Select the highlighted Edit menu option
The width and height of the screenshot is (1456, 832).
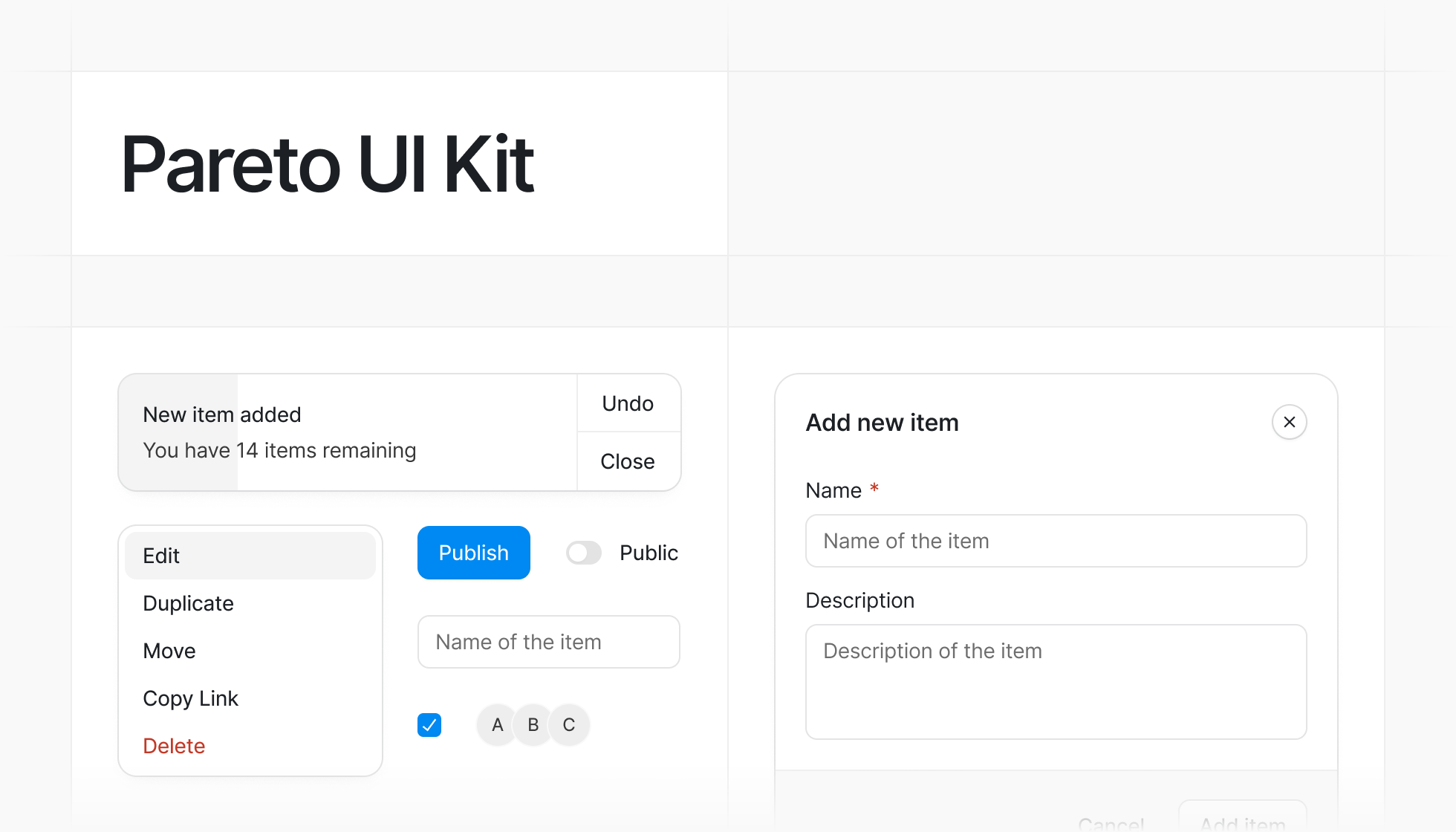click(161, 555)
